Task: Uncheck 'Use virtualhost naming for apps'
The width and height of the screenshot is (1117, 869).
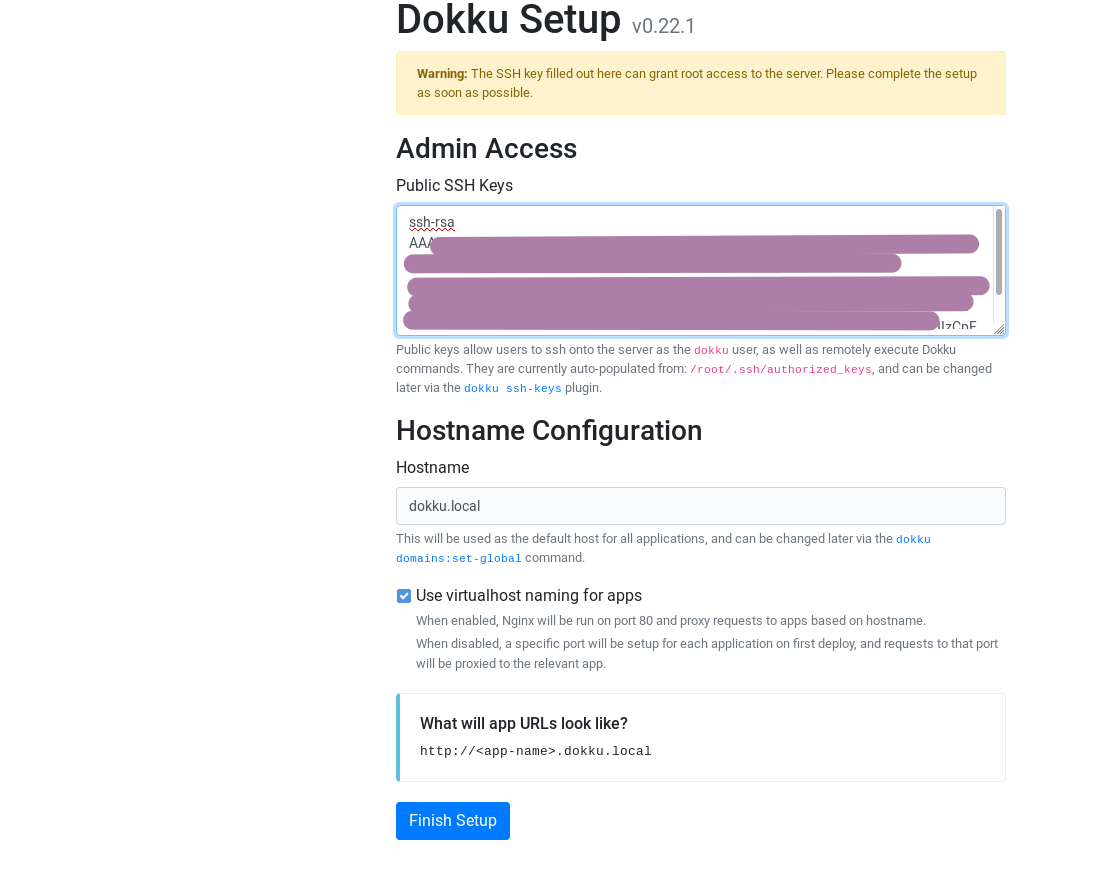Action: pyautogui.click(x=404, y=595)
